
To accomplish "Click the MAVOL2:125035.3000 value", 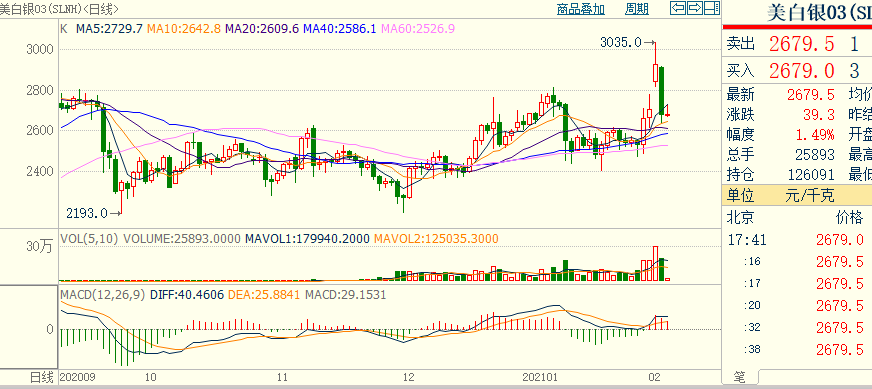I will point(437,239).
